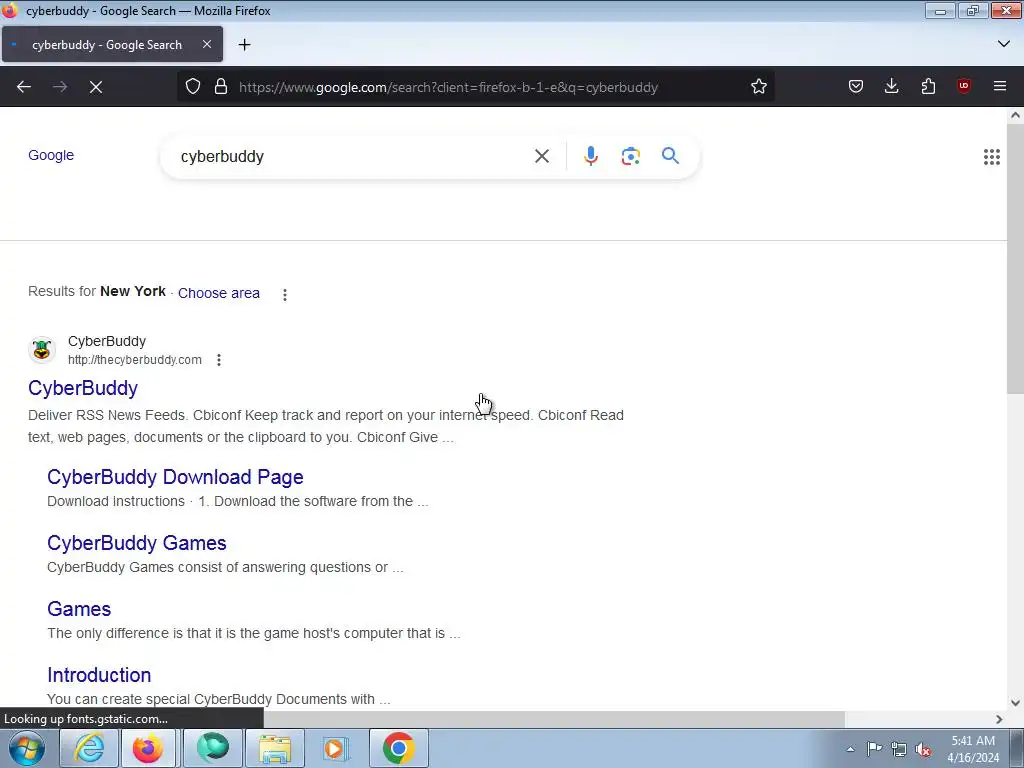Click the horizontal scroll right arrow
Image resolution: width=1024 pixels, height=768 pixels.
click(x=999, y=719)
